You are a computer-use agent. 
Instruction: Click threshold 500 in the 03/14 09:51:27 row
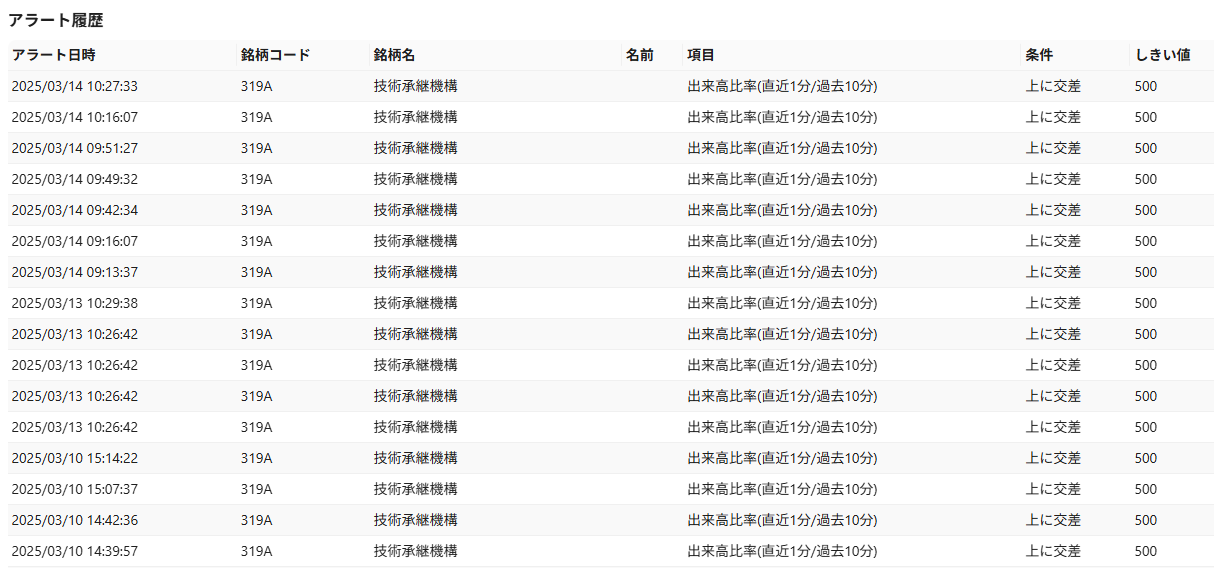(1146, 148)
